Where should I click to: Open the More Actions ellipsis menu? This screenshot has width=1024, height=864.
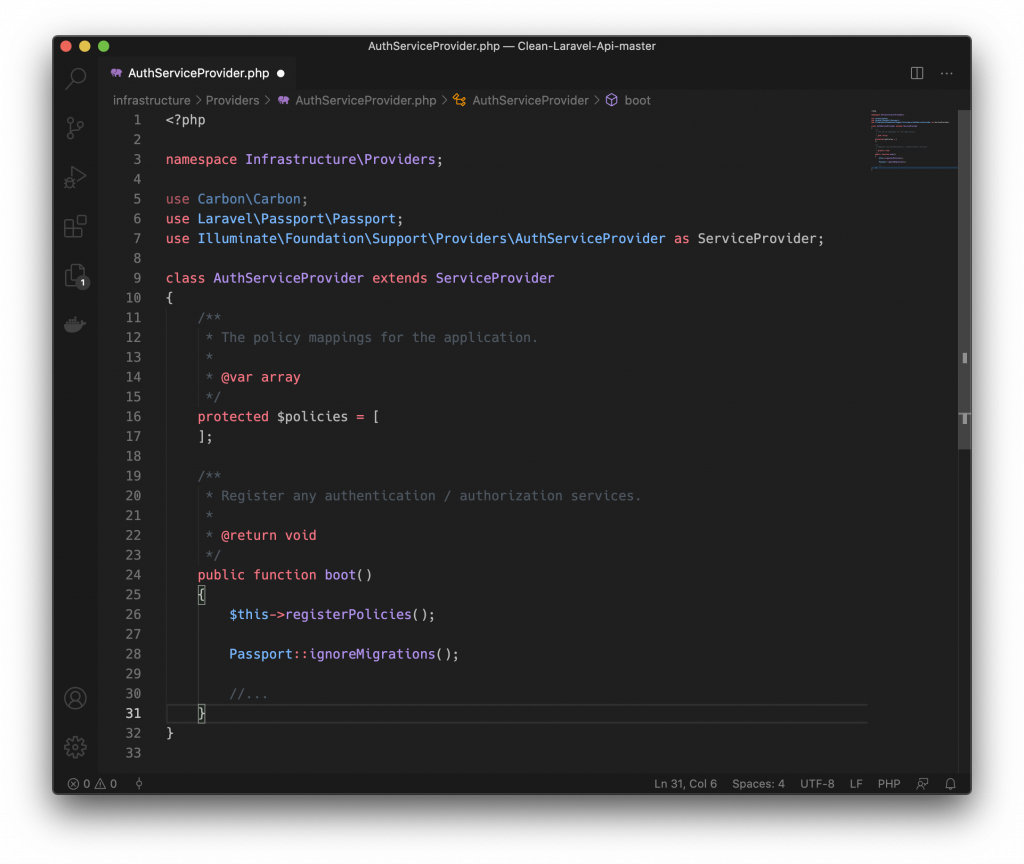click(x=946, y=73)
